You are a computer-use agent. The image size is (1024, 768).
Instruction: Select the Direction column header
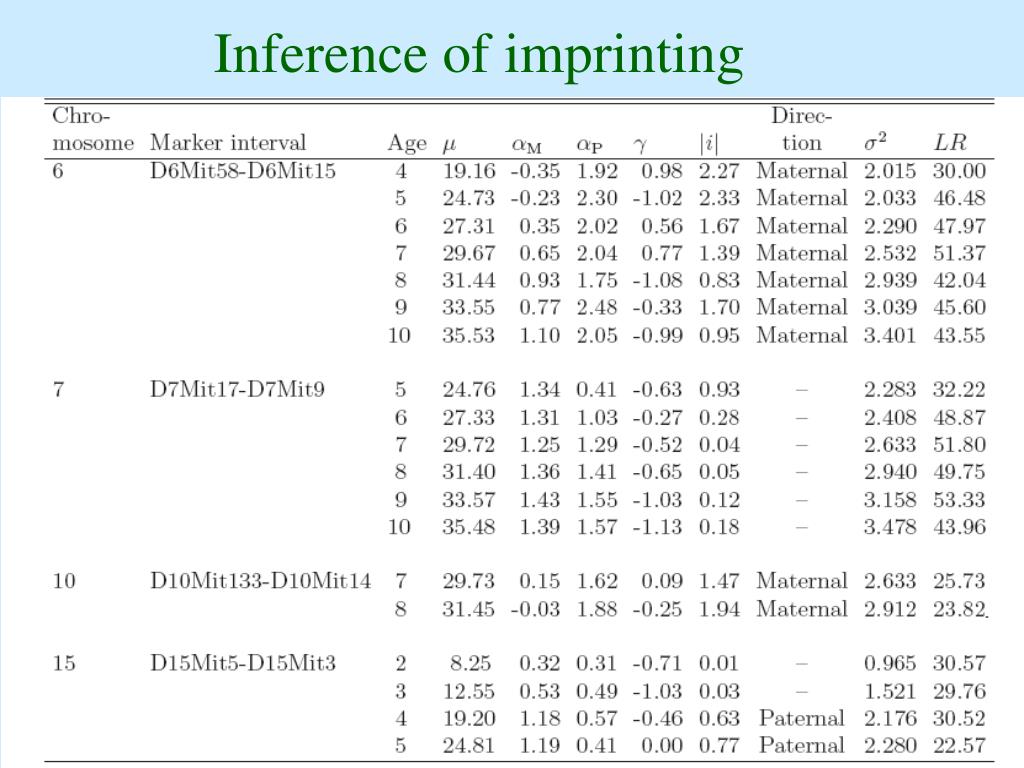(x=801, y=129)
